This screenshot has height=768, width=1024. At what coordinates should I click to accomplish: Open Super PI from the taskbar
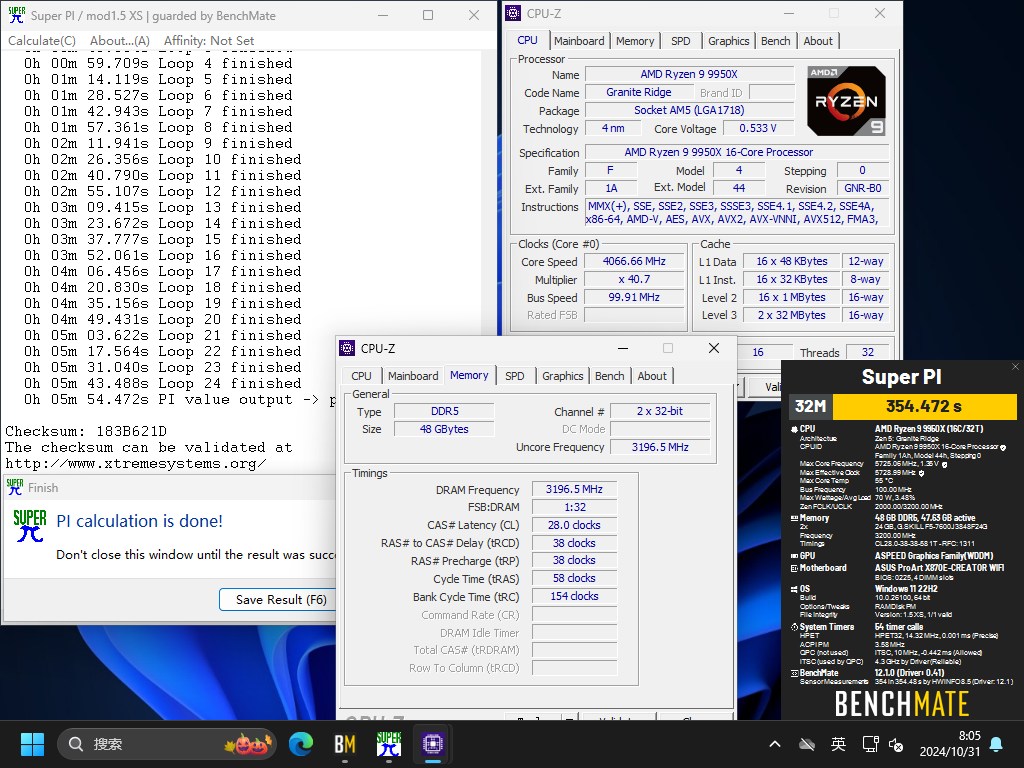tap(389, 744)
